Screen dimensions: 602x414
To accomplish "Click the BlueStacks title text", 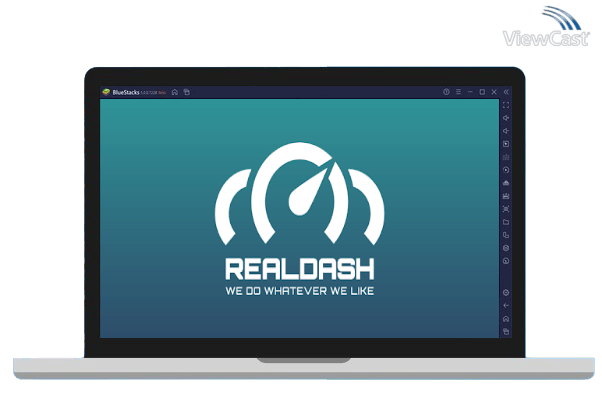I will tap(126, 93).
